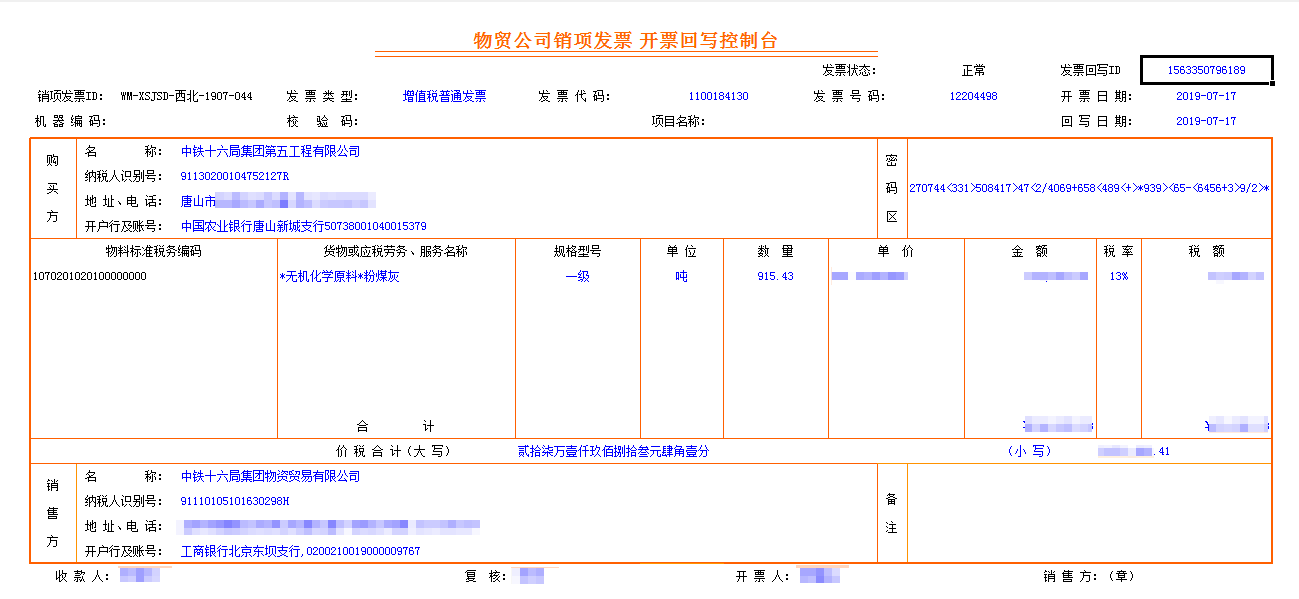Click the 销售方:(章) label
The width and height of the screenshot is (1299, 599).
pyautogui.click(x=1088, y=576)
